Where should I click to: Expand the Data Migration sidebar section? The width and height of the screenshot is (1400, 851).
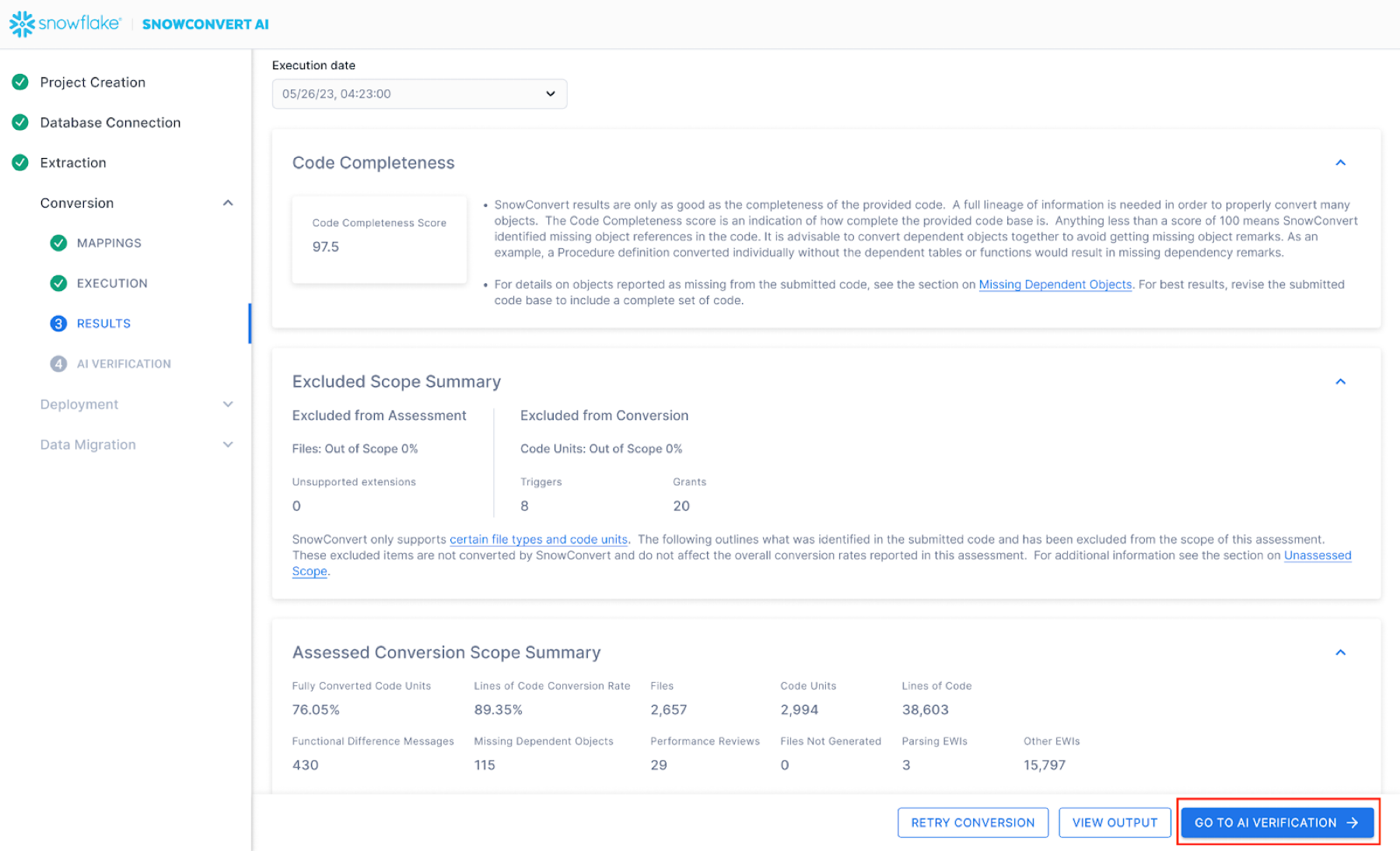pos(228,445)
